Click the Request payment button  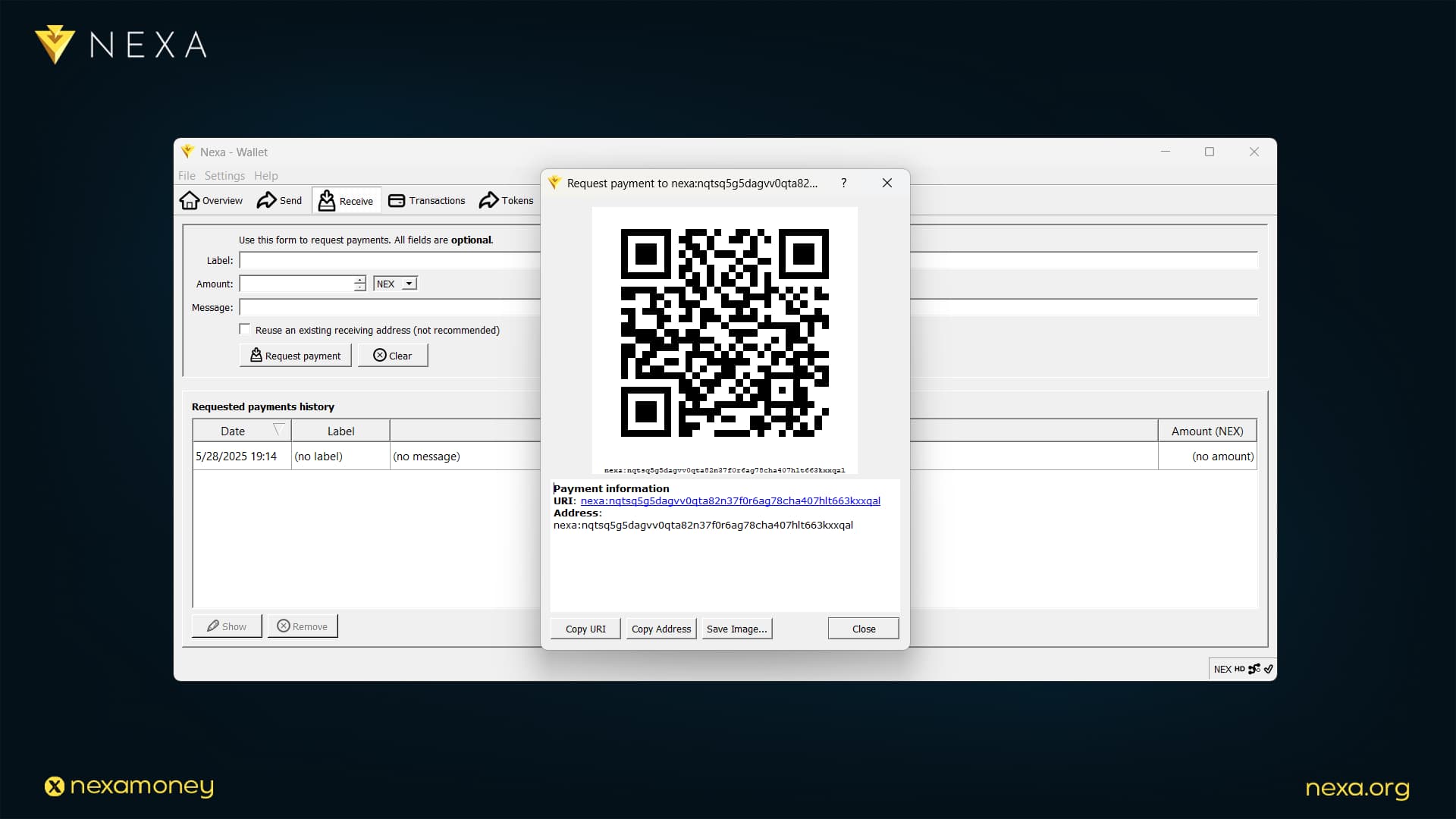coord(296,356)
